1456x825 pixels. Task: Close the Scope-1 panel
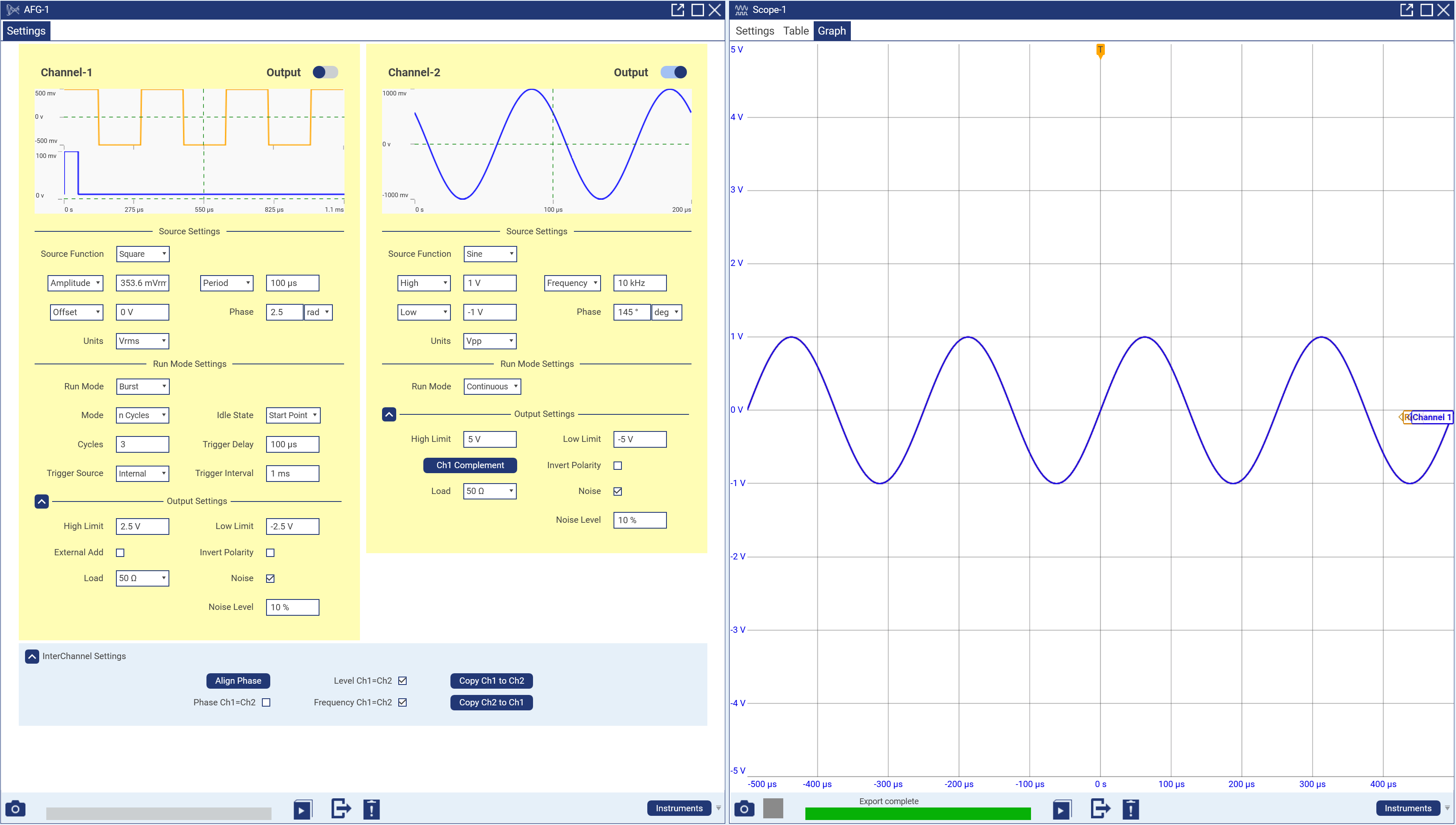click(x=1444, y=10)
